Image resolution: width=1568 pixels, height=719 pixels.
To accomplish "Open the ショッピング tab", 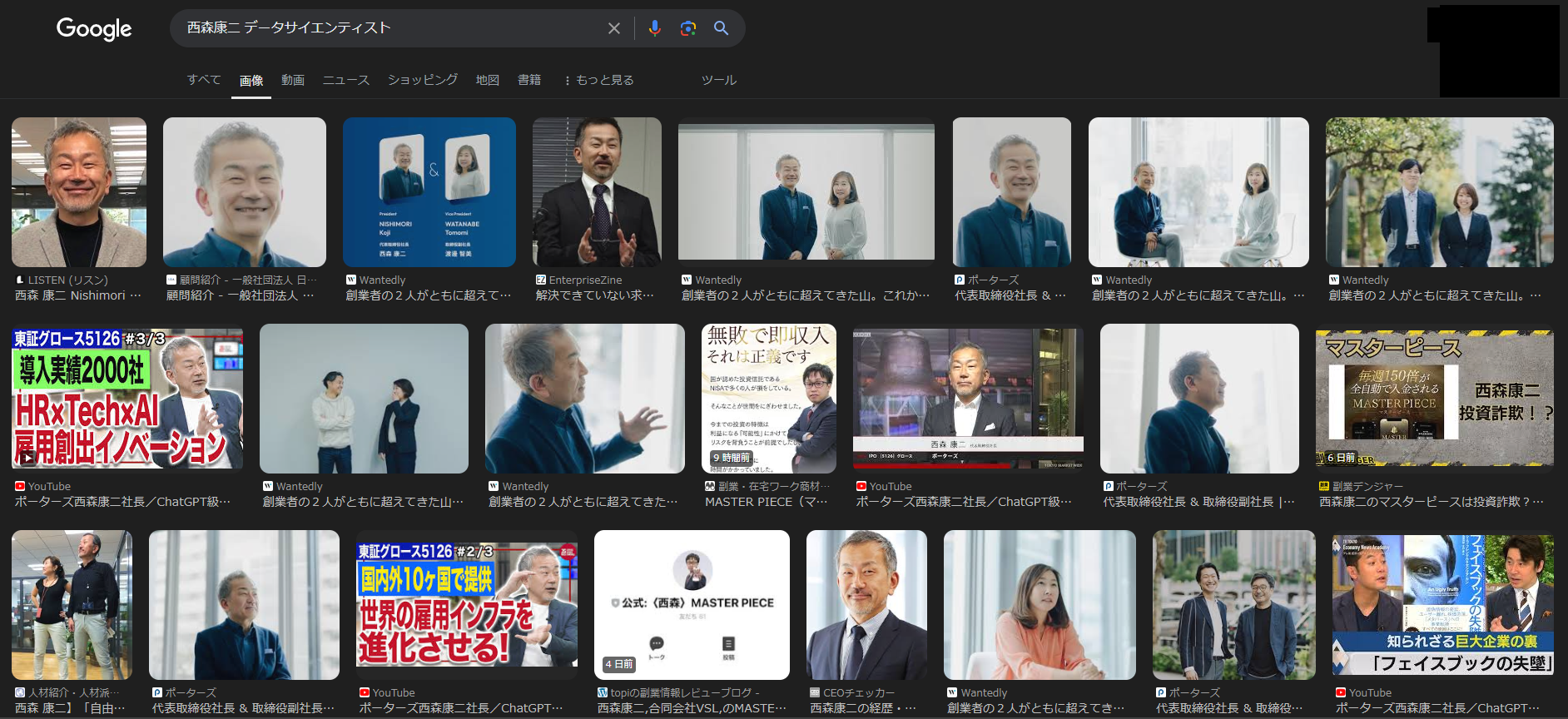I will (x=422, y=80).
